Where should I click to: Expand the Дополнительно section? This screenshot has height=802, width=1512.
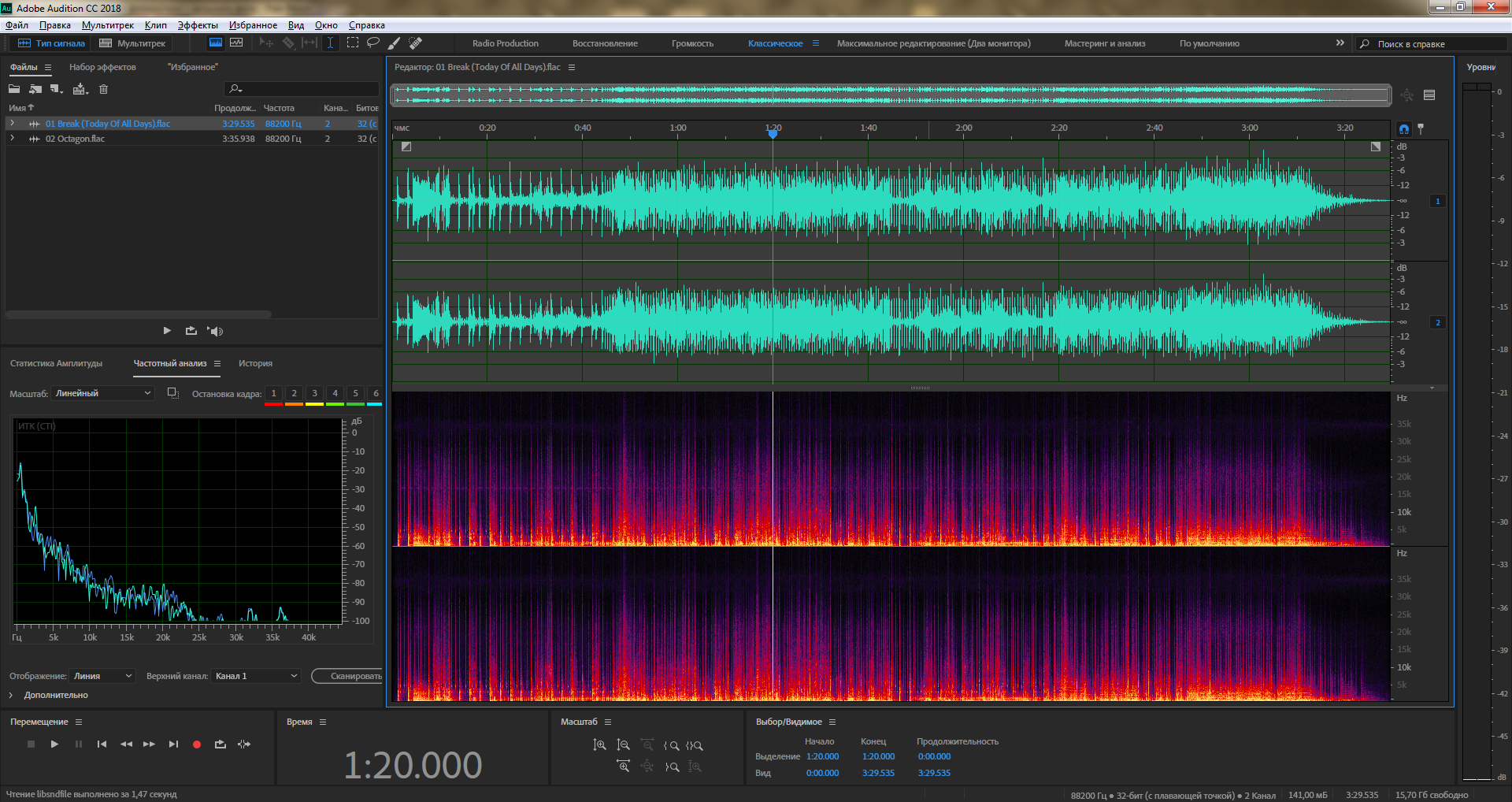coord(11,695)
